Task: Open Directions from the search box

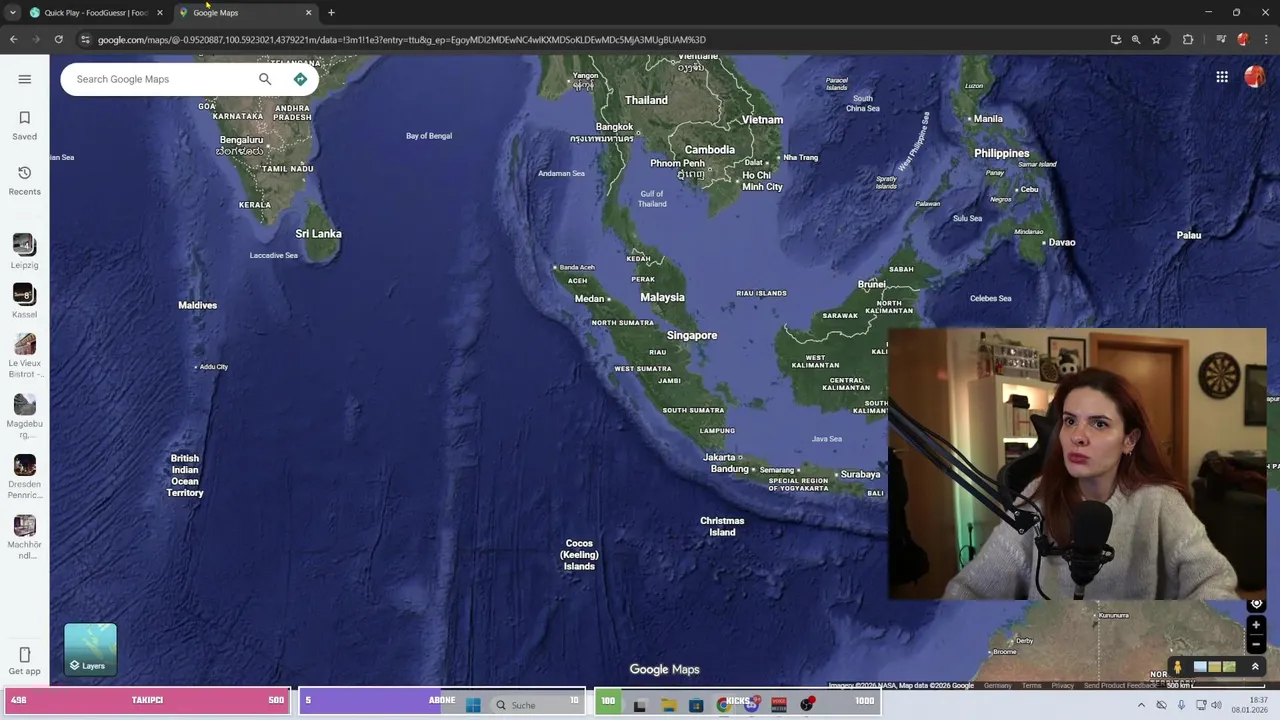Action: click(x=300, y=79)
